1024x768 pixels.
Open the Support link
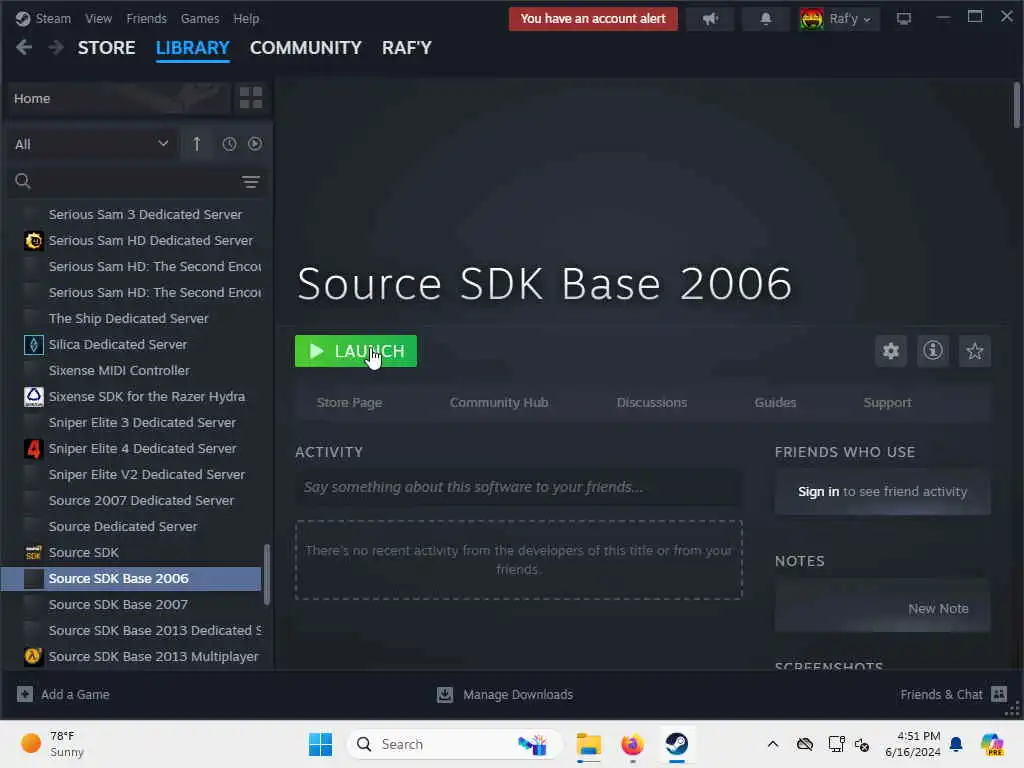(887, 402)
